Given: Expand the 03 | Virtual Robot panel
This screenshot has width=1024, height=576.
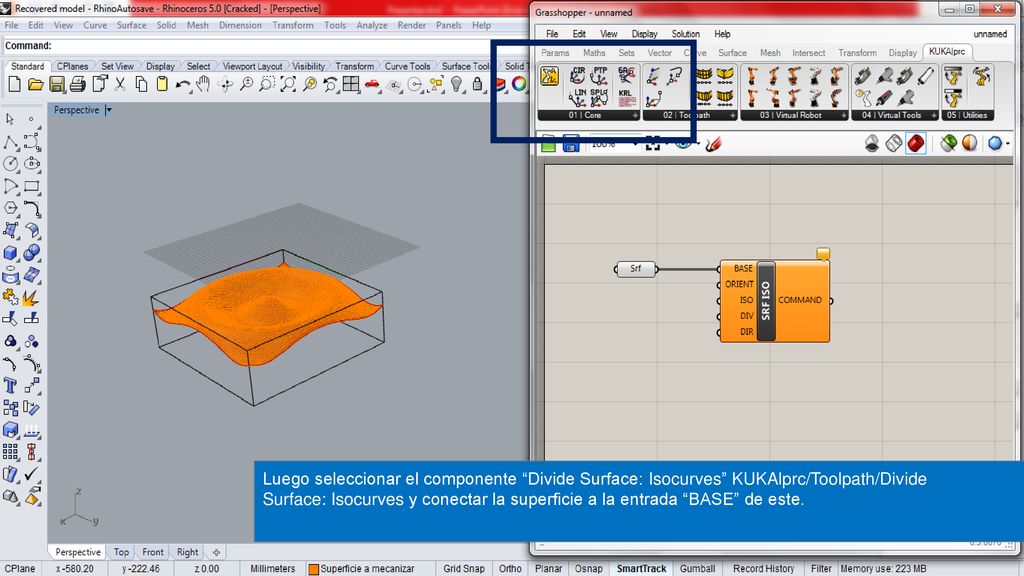Looking at the screenshot, I should 844,116.
